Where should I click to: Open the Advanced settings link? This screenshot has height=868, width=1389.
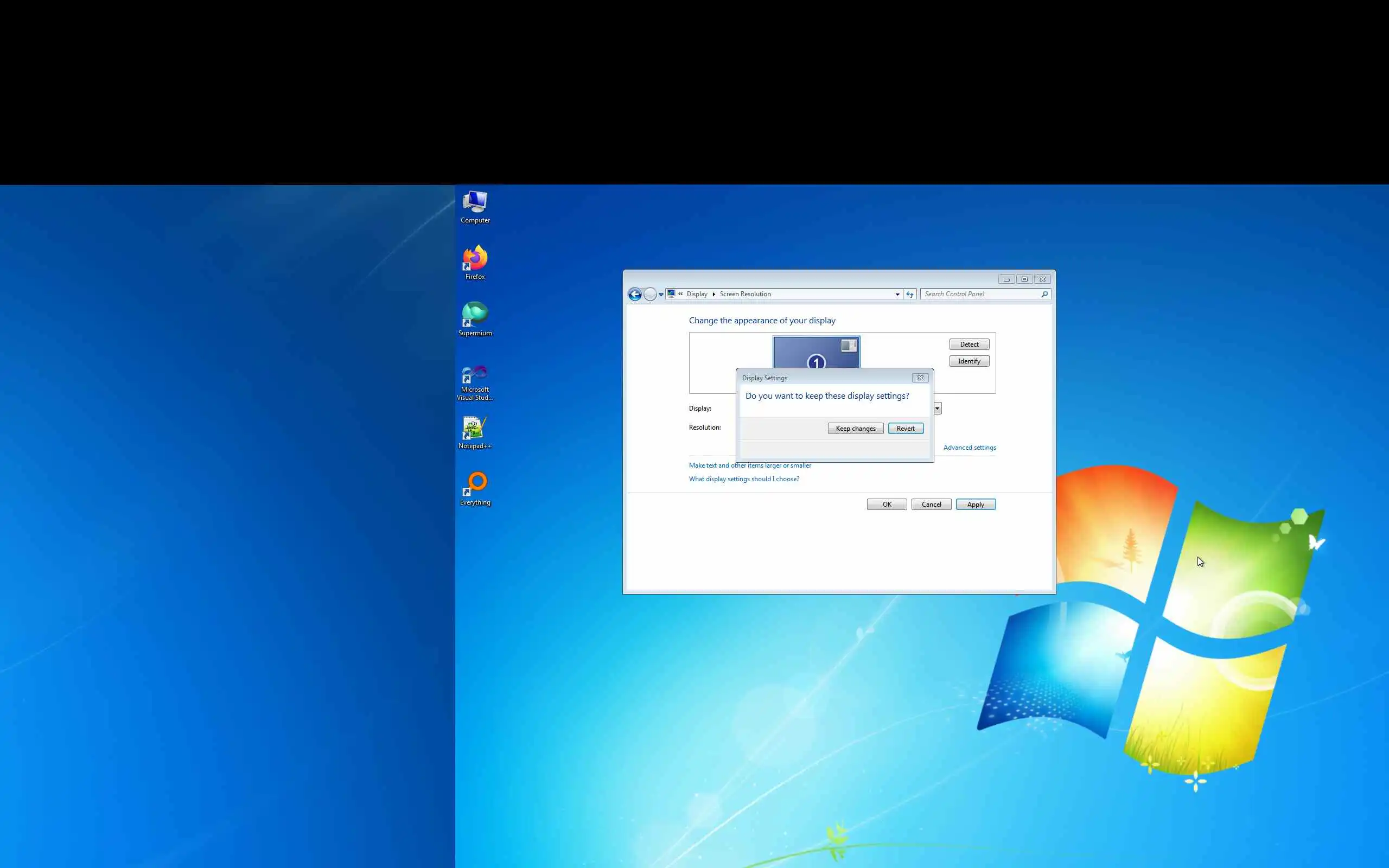point(970,448)
